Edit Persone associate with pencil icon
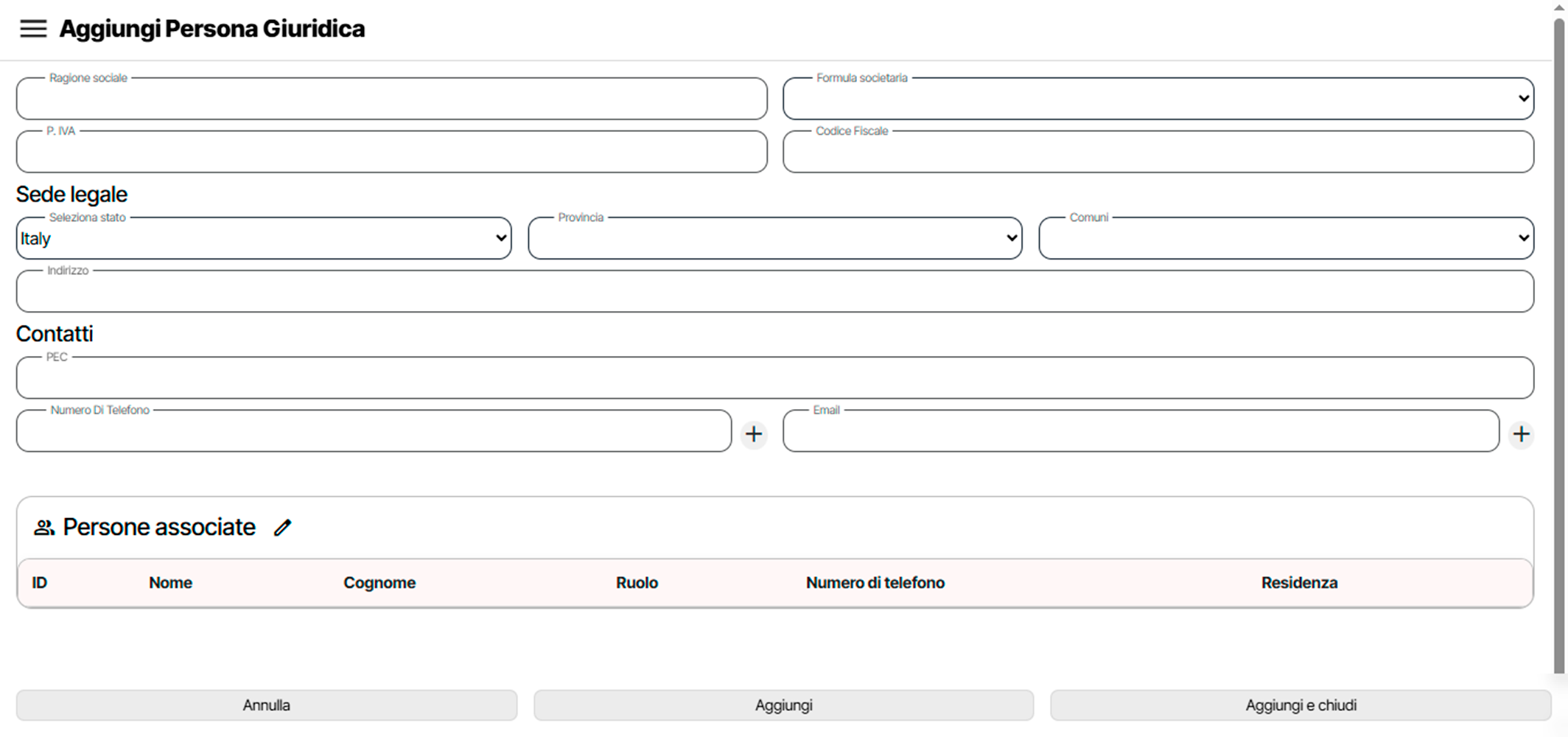This screenshot has width=1568, height=737. 283,528
